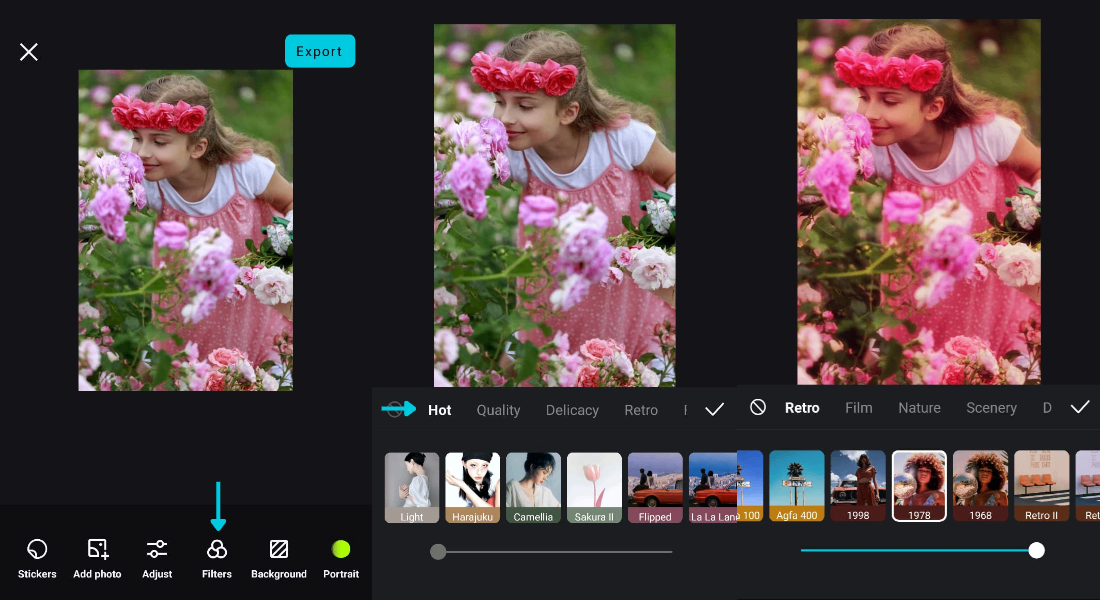Screen dimensions: 1100x600
Task: Select the Adjust tool
Action: click(x=157, y=556)
